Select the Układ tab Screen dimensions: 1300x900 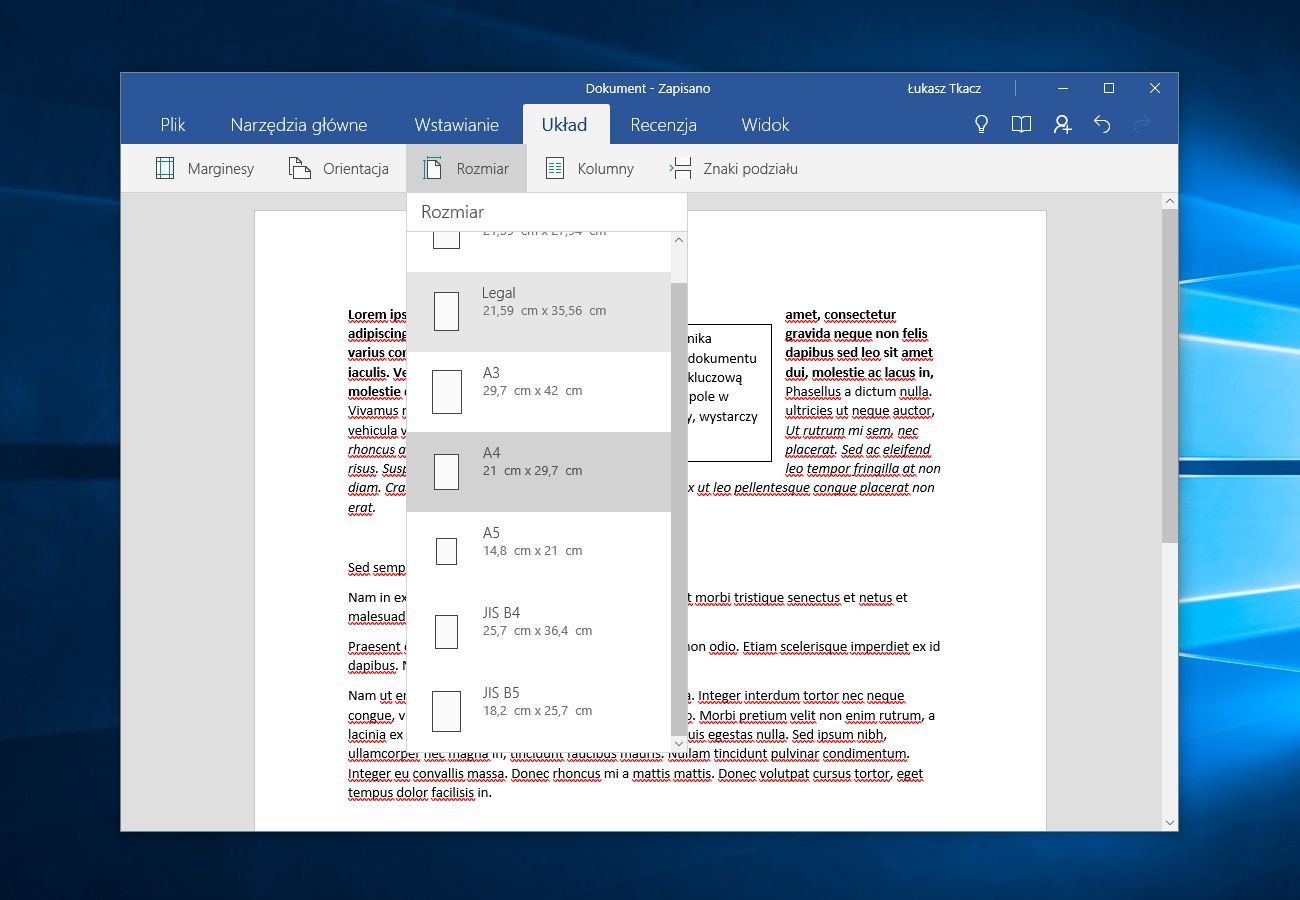click(564, 125)
